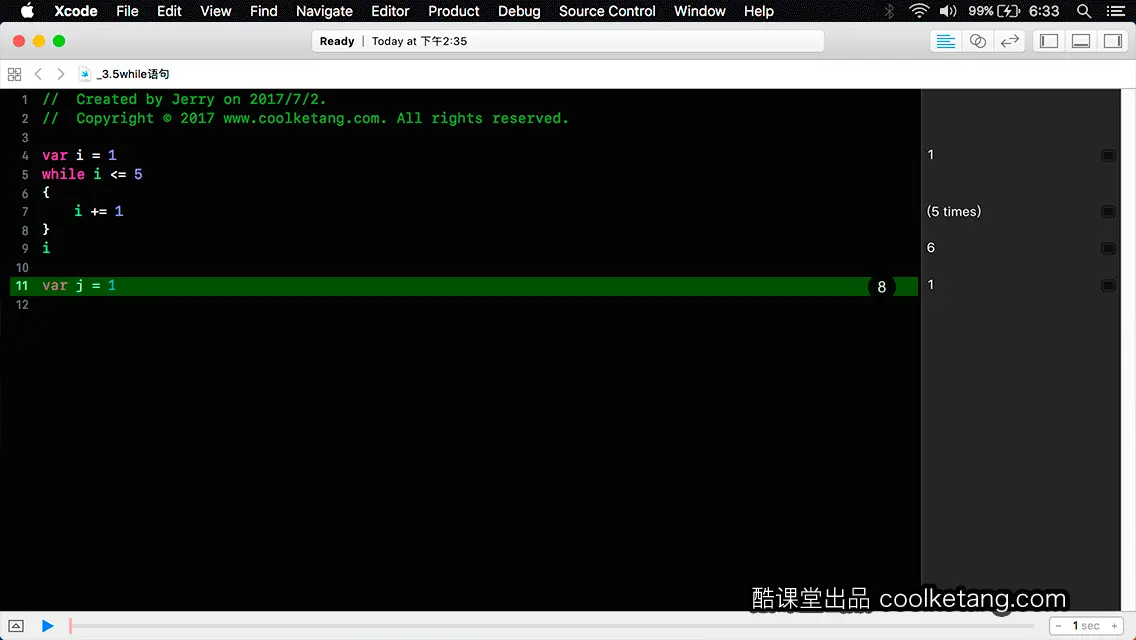
Task: Open the Xcode application menu
Action: 75,11
